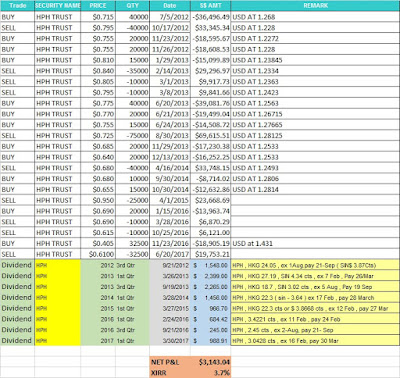The width and height of the screenshot is (400, 378).
Task: Select dividend date 9/21/2012
Action: [x=170, y=265]
